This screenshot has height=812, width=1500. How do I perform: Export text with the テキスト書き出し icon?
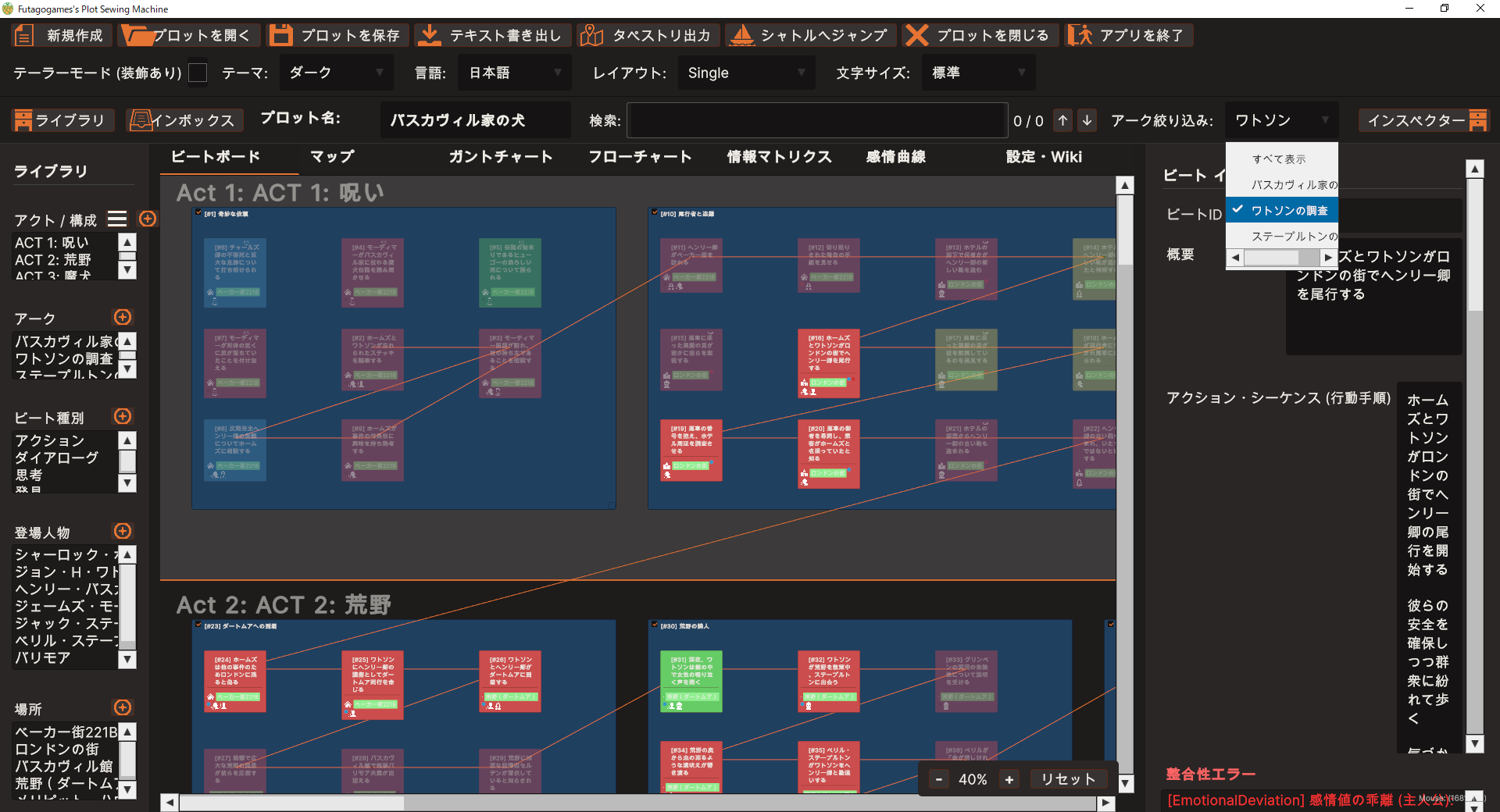pyautogui.click(x=428, y=35)
